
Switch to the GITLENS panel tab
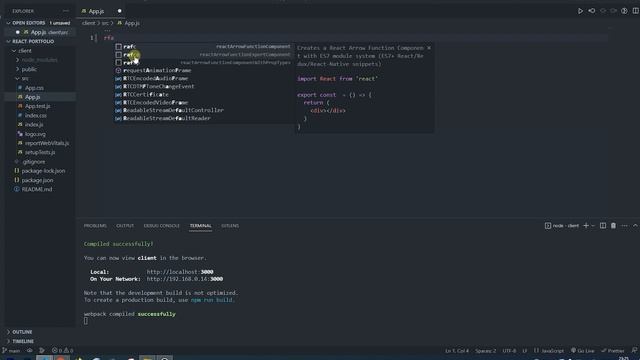(x=230, y=226)
